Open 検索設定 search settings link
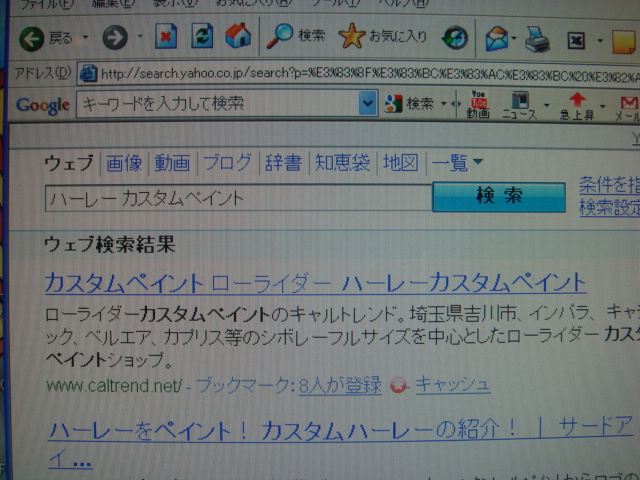This screenshot has height=480, width=640. tap(609, 207)
